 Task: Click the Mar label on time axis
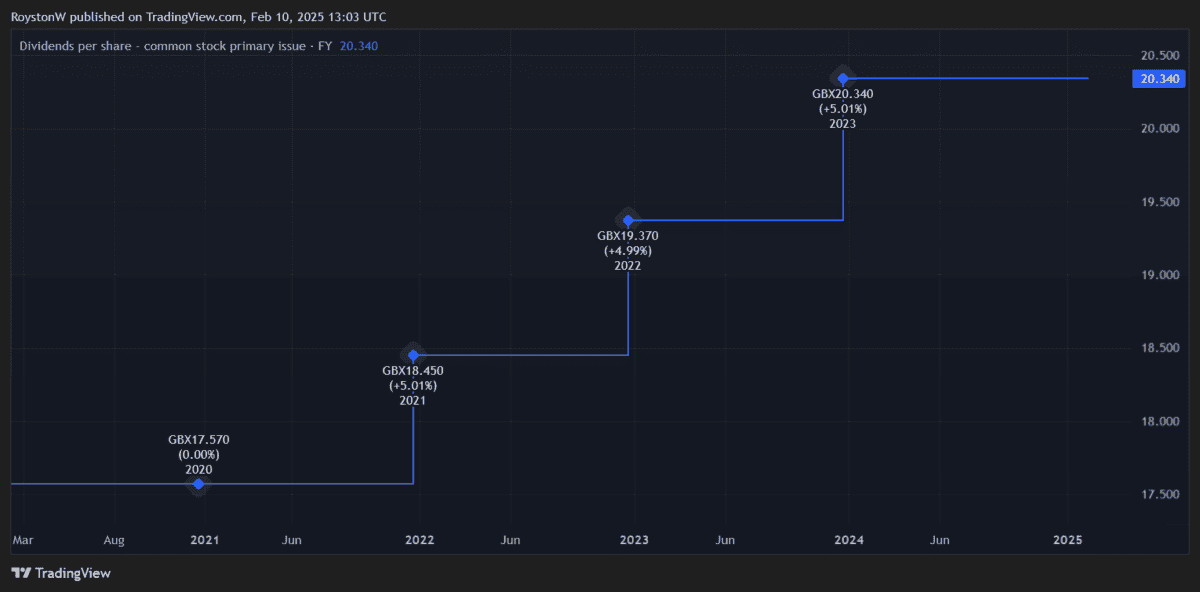click(22, 540)
